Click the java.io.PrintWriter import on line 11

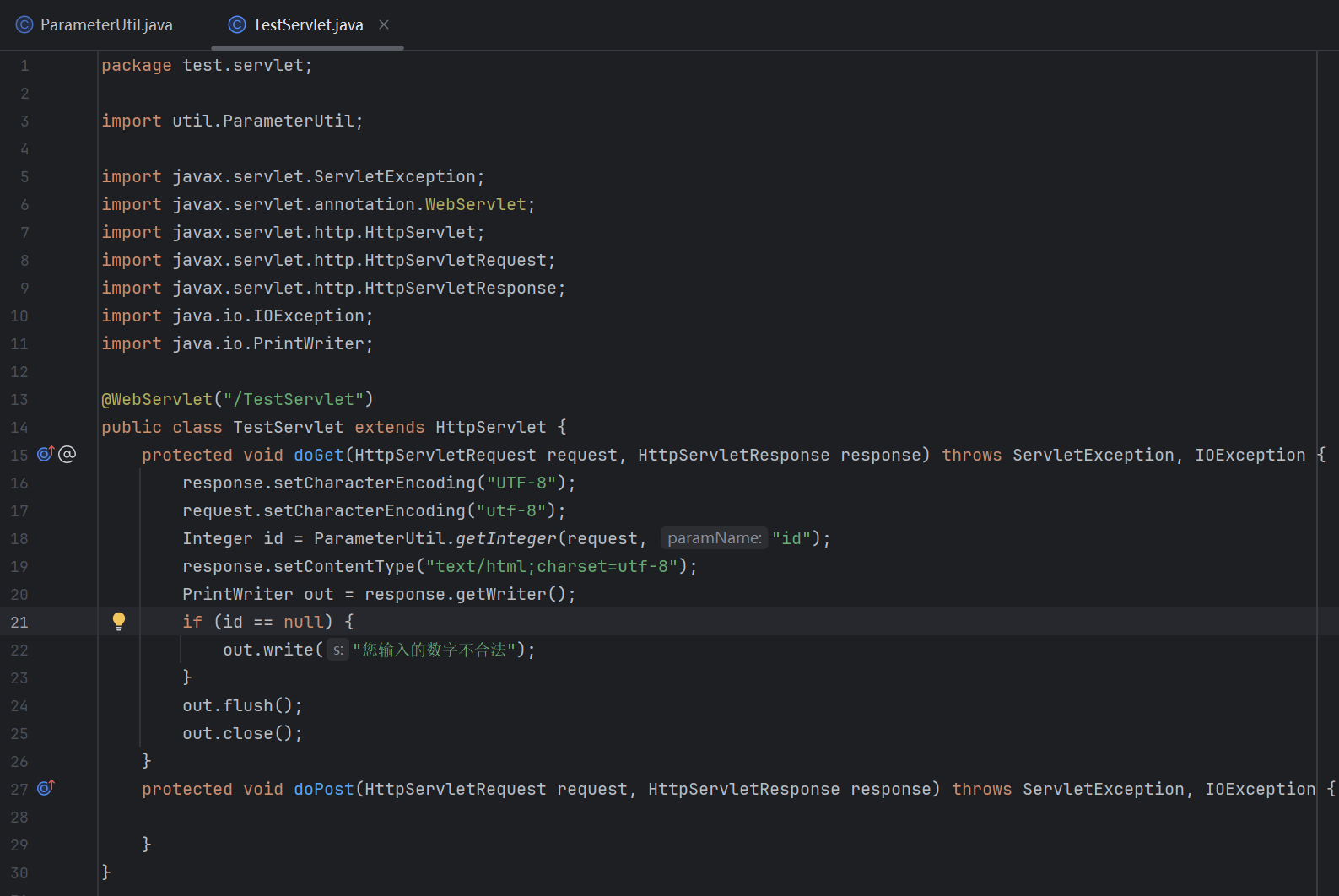pyautogui.click(x=237, y=343)
